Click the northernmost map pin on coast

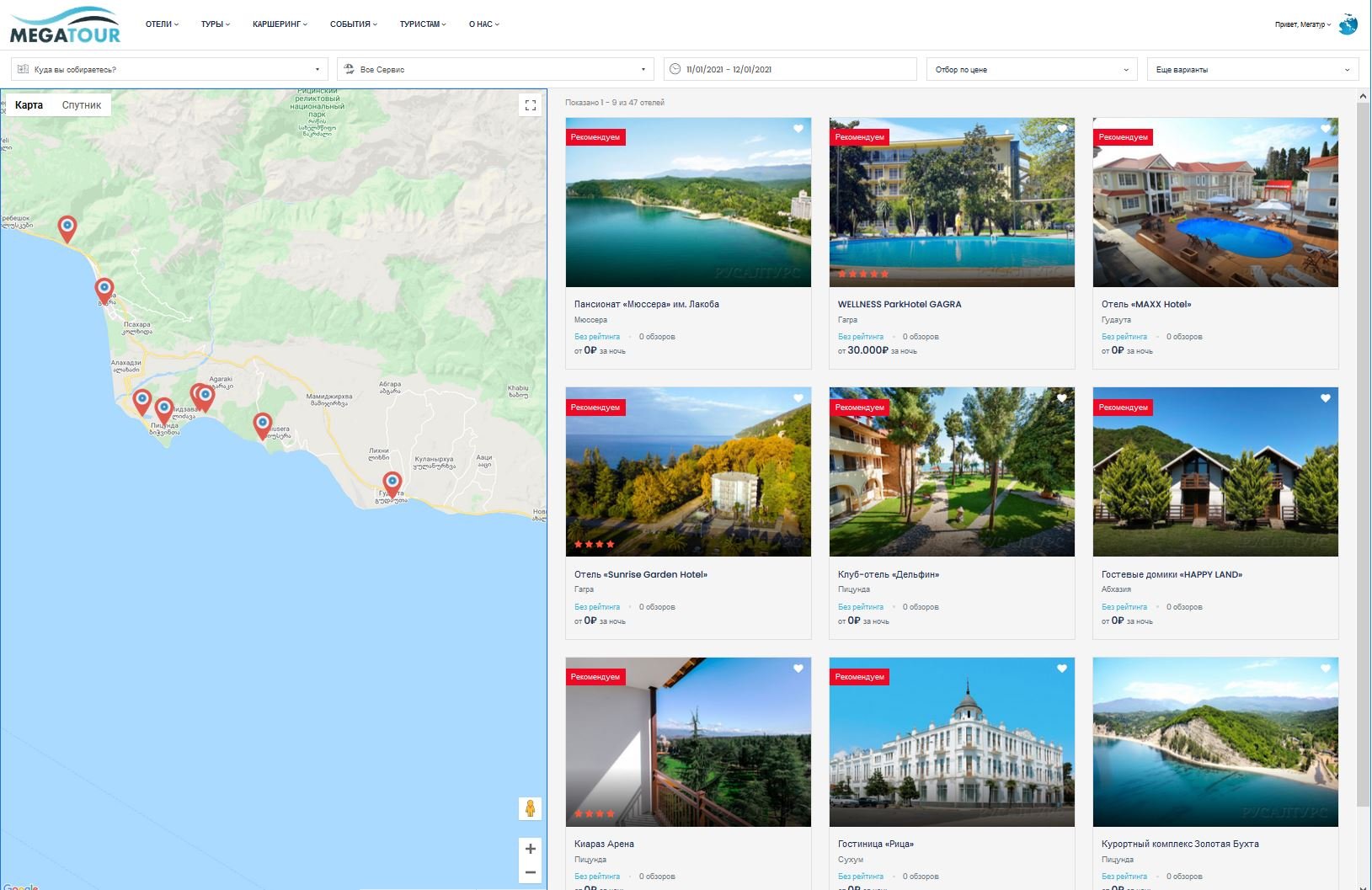click(x=67, y=229)
